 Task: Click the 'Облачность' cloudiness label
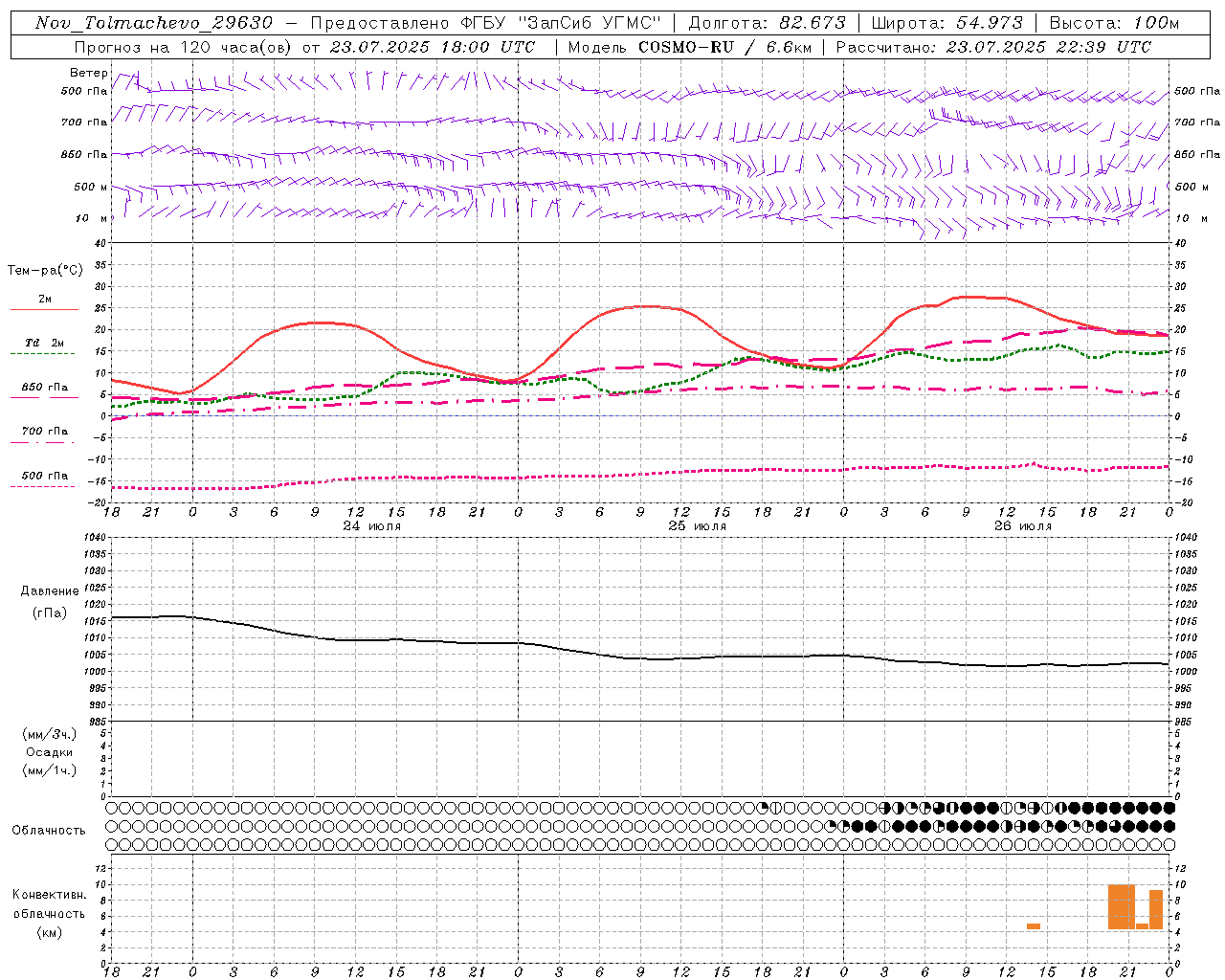49,830
